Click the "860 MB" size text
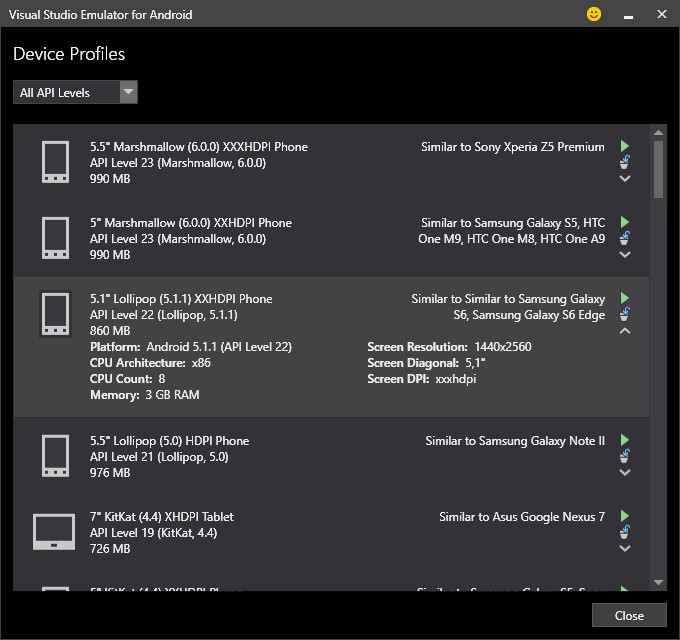 pyautogui.click(x=110, y=330)
